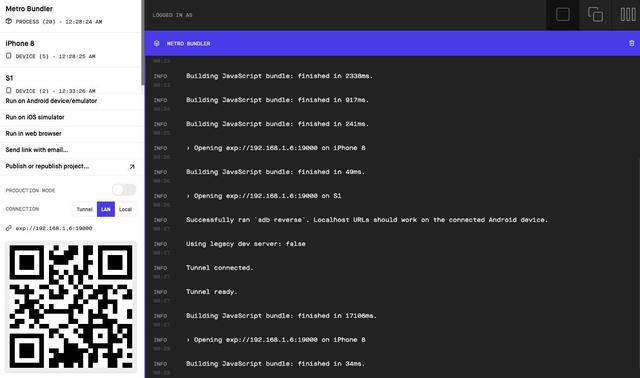Click the device icon under S1

[x=9, y=90]
